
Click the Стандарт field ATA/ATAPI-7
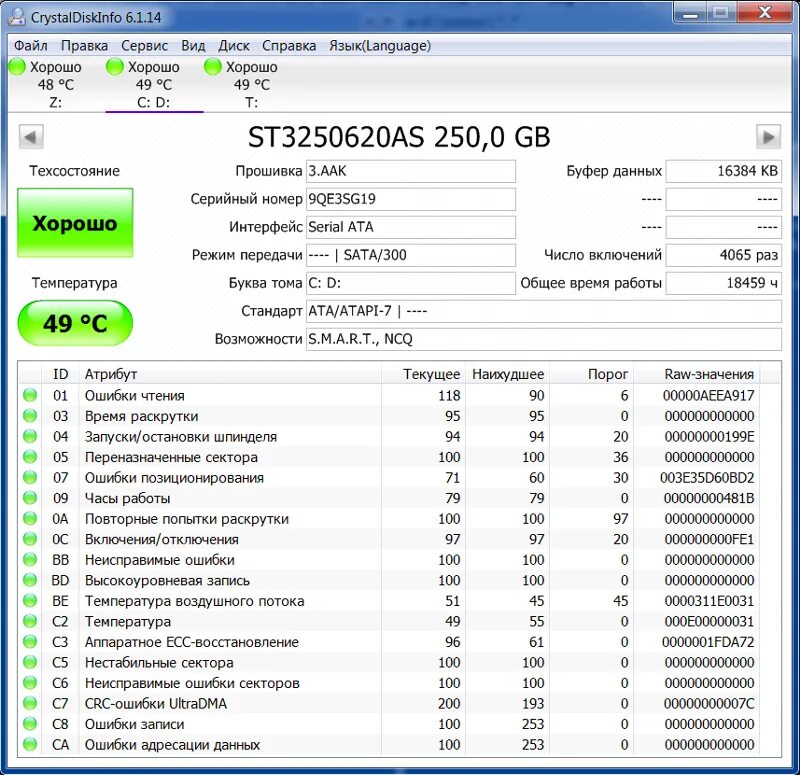pyautogui.click(x=544, y=311)
